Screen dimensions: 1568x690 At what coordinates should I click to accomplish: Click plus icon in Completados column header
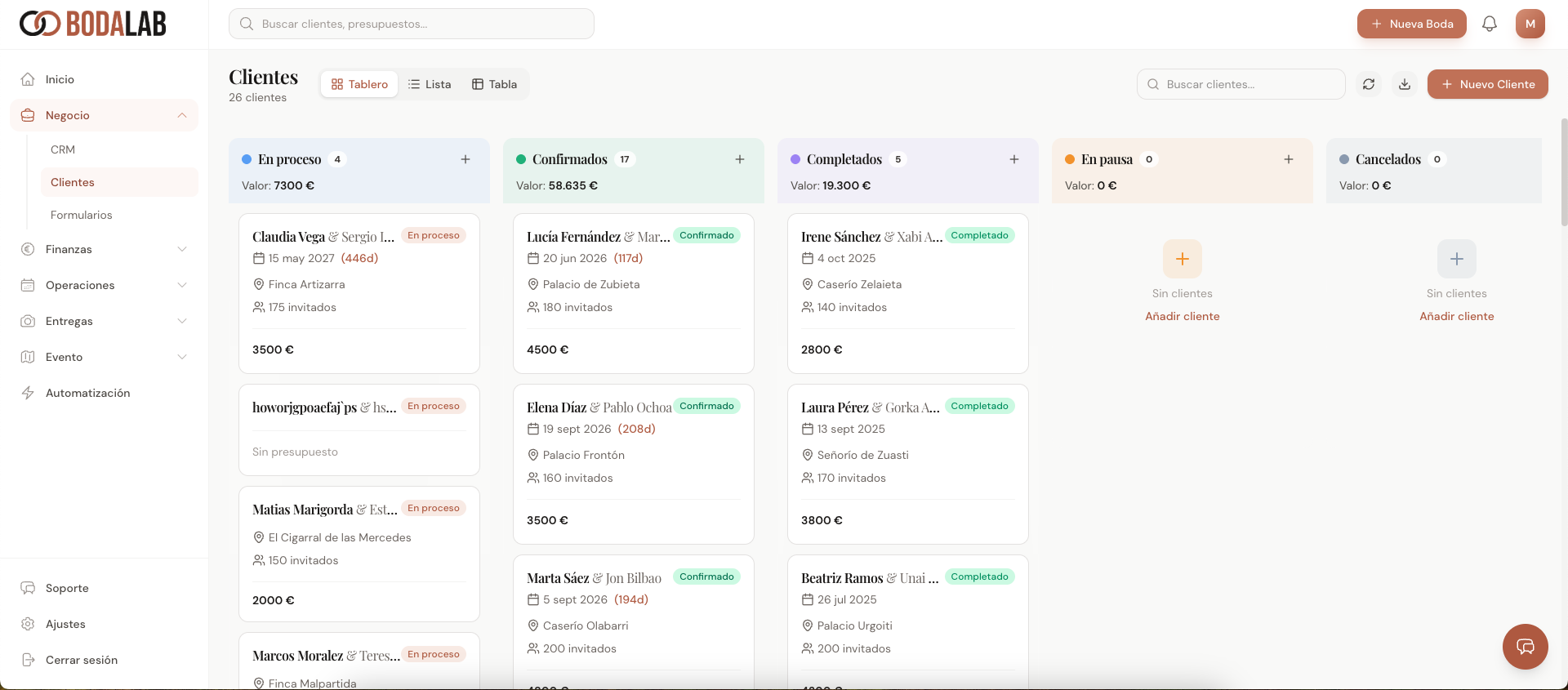pos(1014,159)
